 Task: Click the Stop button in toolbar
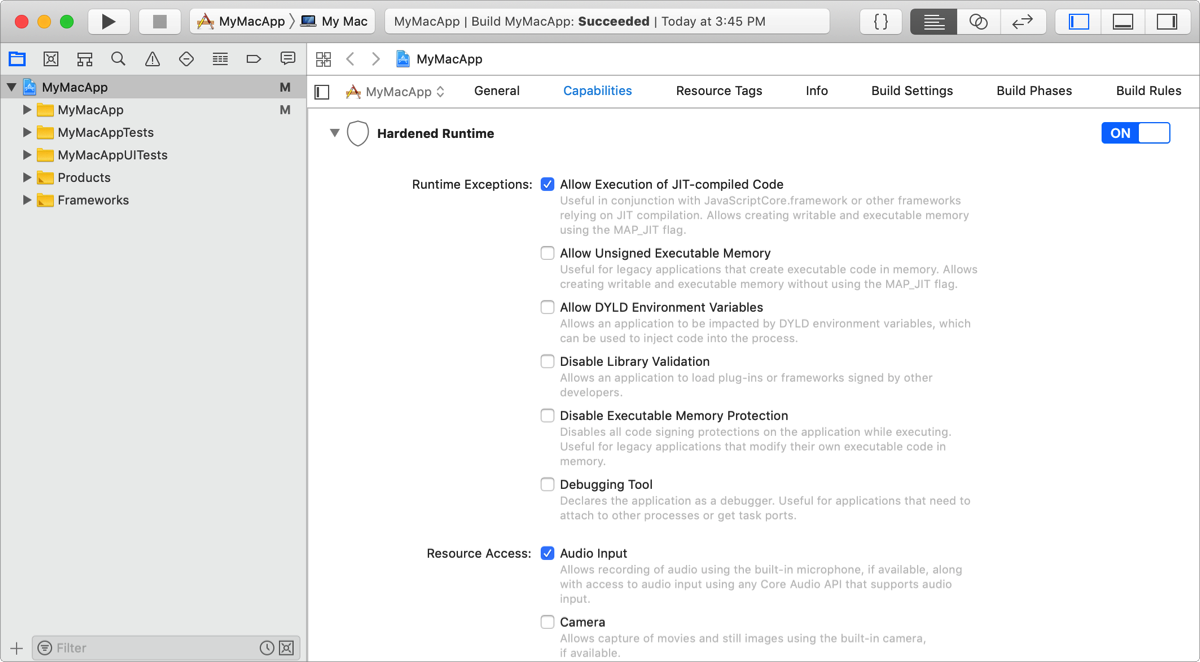159,21
